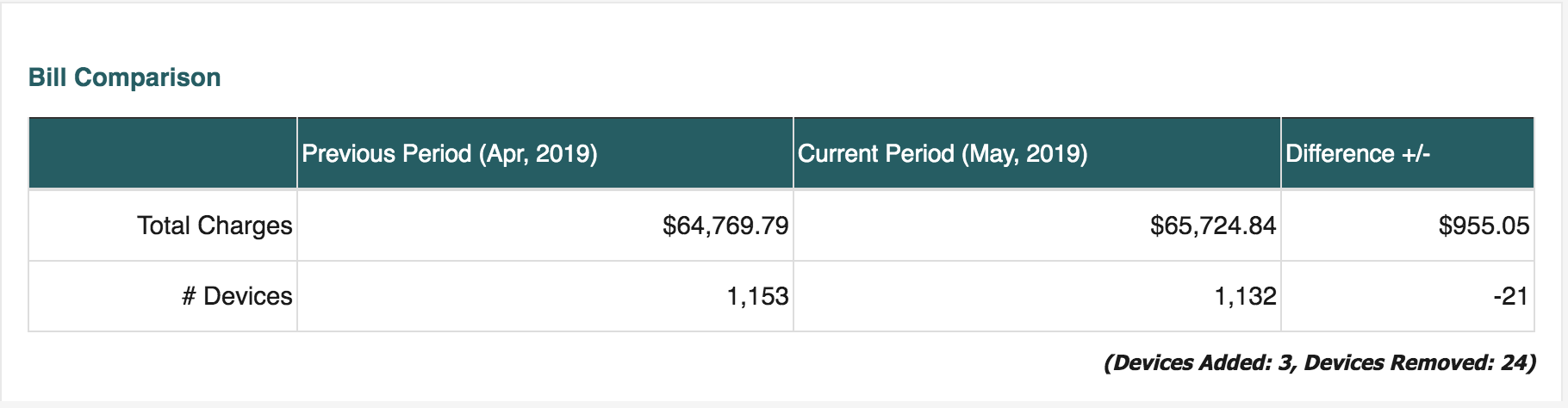Select the "Current Period" column header text
Image resolution: width=1568 pixels, height=408 pixels.
click(x=875, y=154)
